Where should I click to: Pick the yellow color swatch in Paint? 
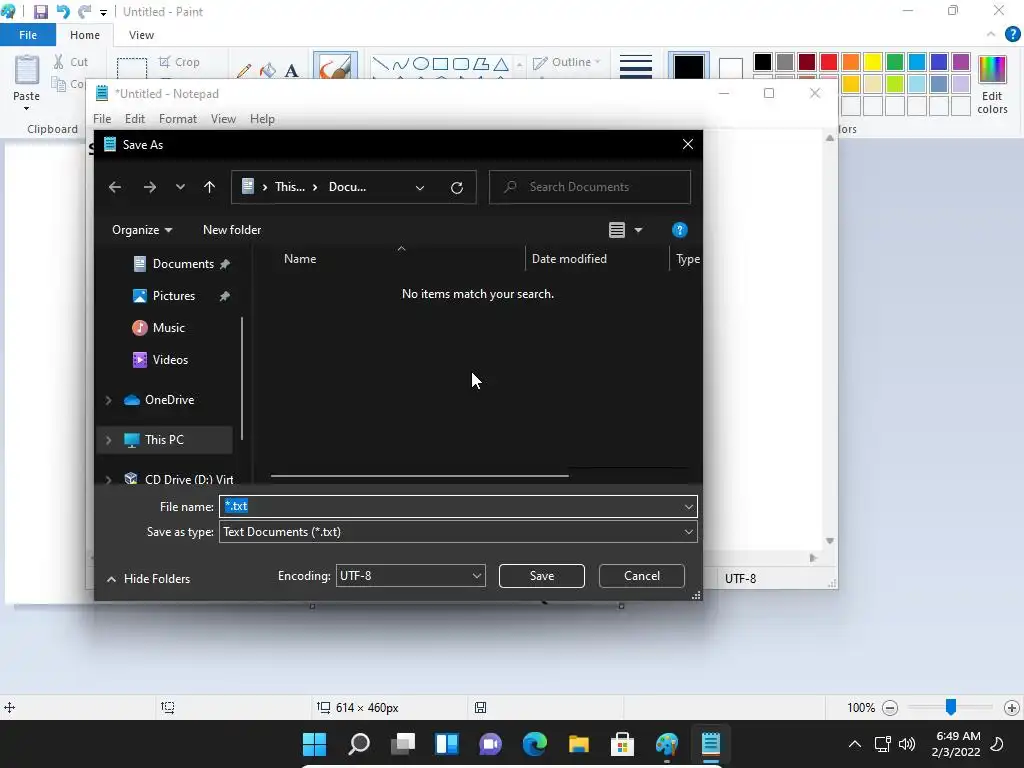click(872, 62)
